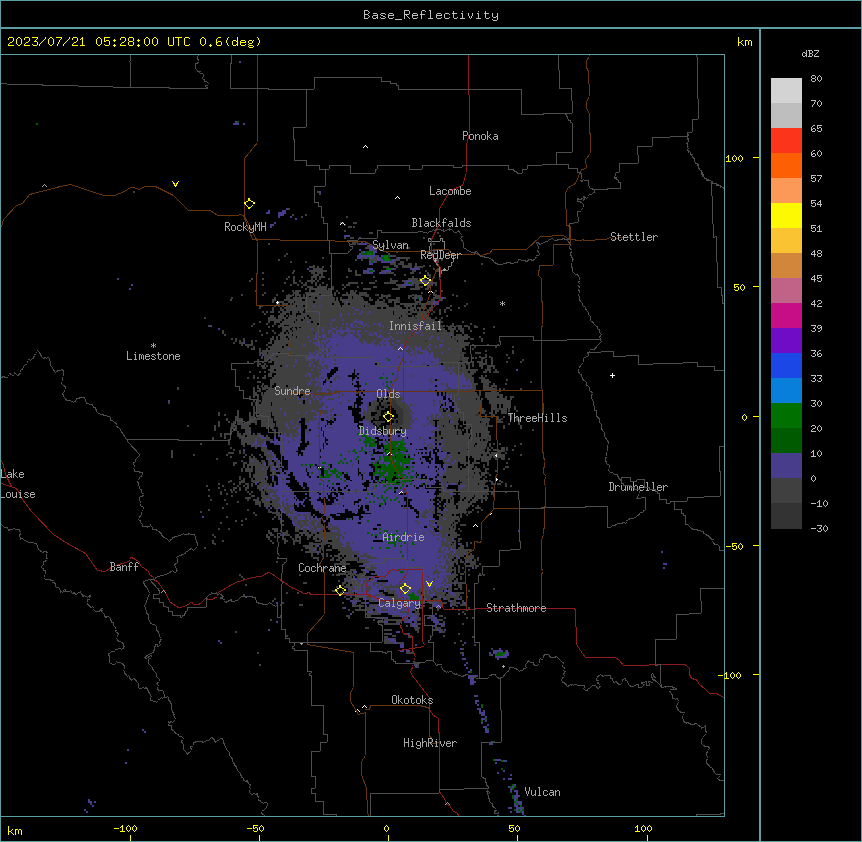This screenshot has height=842, width=862.
Task: Click the km unit label at top right
Action: [x=745, y=42]
